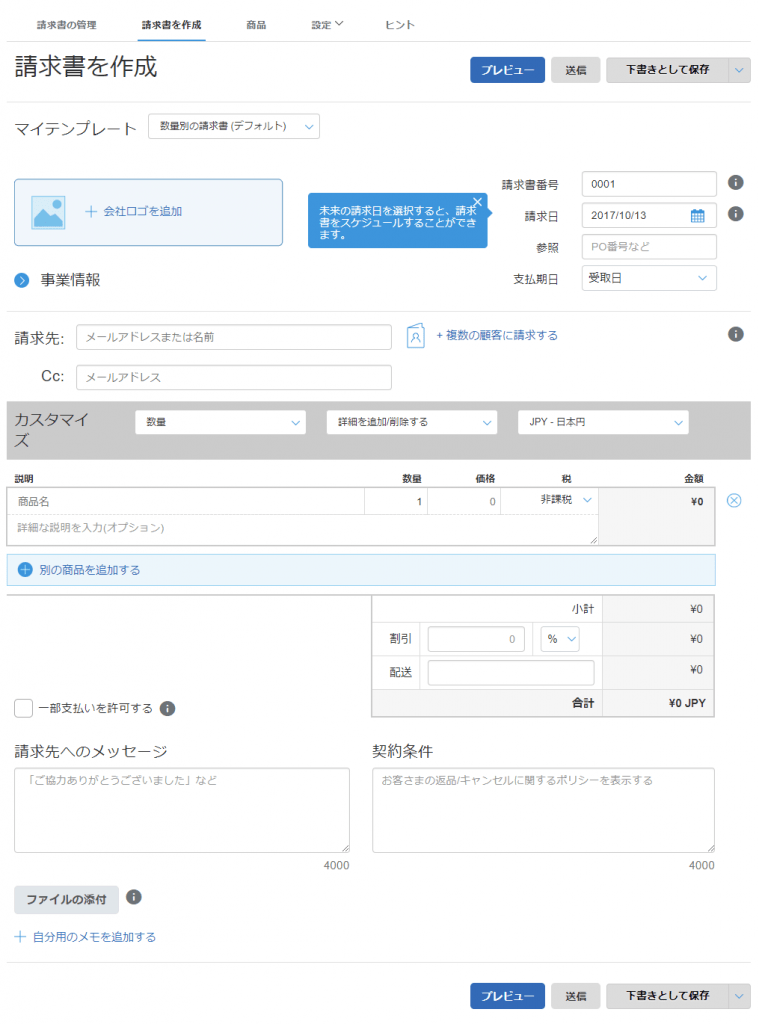
Task: Open arrow next to top 下書きとして保存
Action: (x=739, y=70)
